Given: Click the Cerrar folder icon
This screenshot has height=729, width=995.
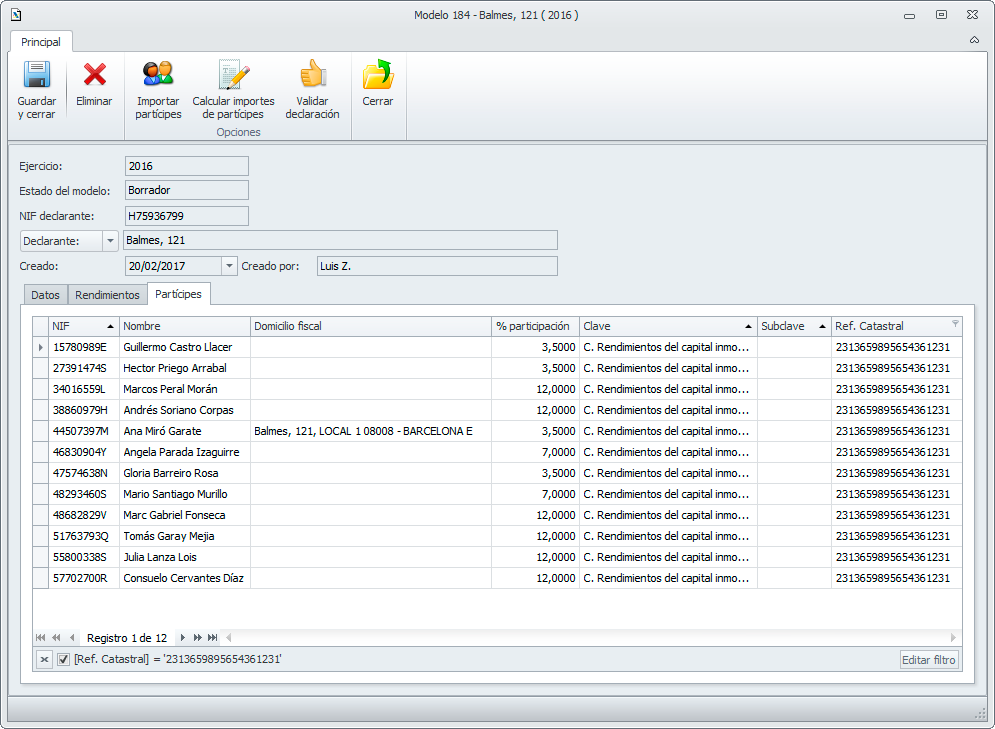Looking at the screenshot, I should point(378,76).
